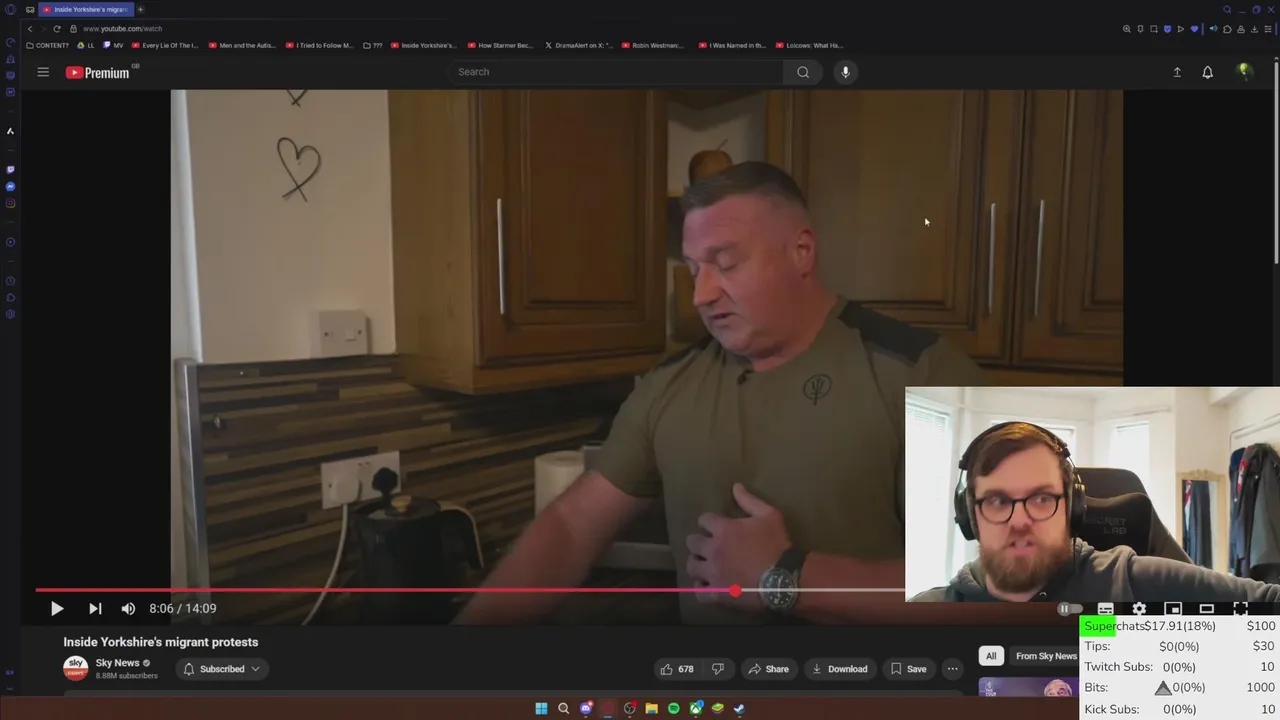Download the video
Viewport: 1280px width, 720px height.
(839, 669)
